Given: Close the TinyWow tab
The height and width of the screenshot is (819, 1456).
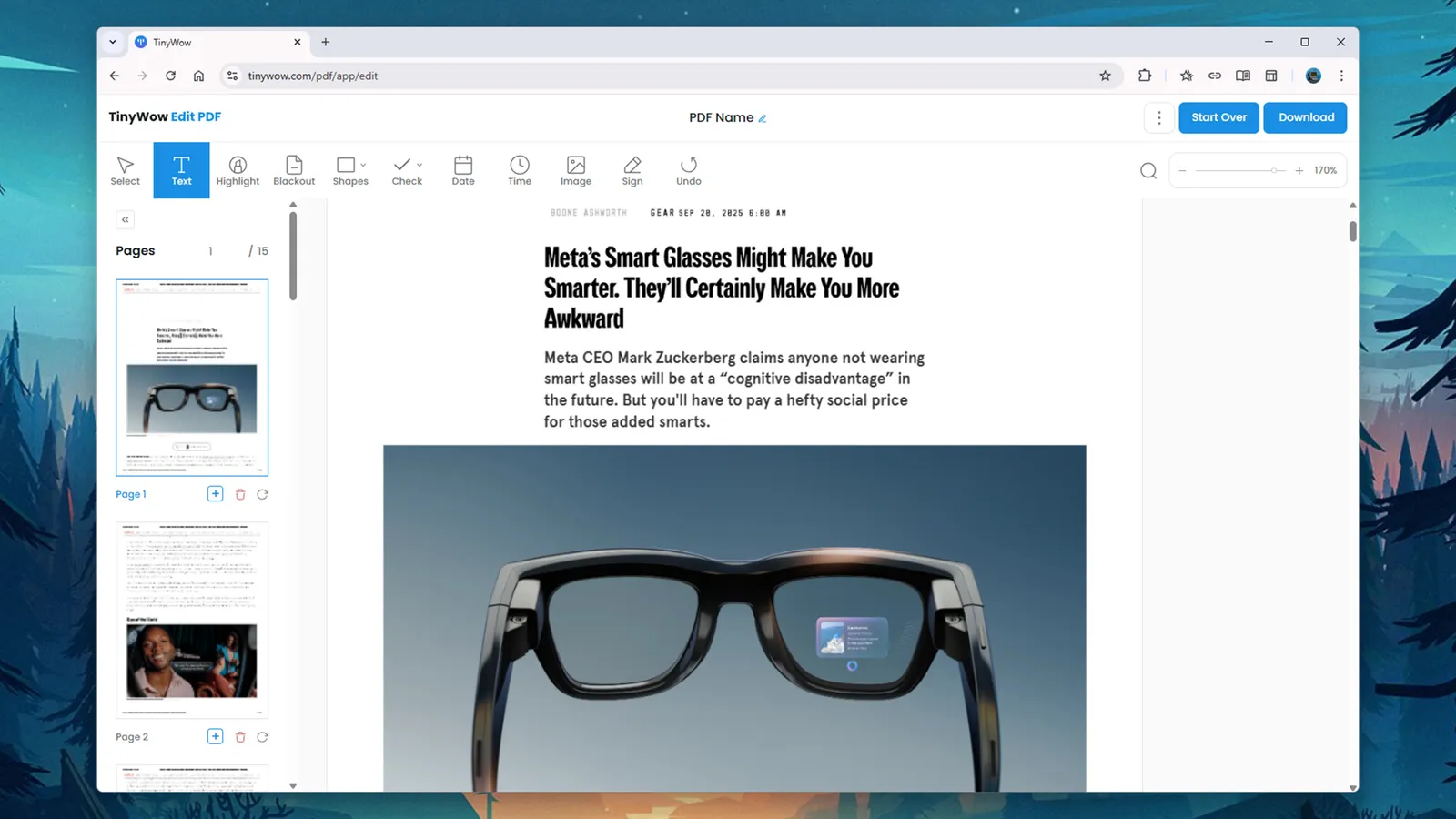Looking at the screenshot, I should (x=297, y=42).
